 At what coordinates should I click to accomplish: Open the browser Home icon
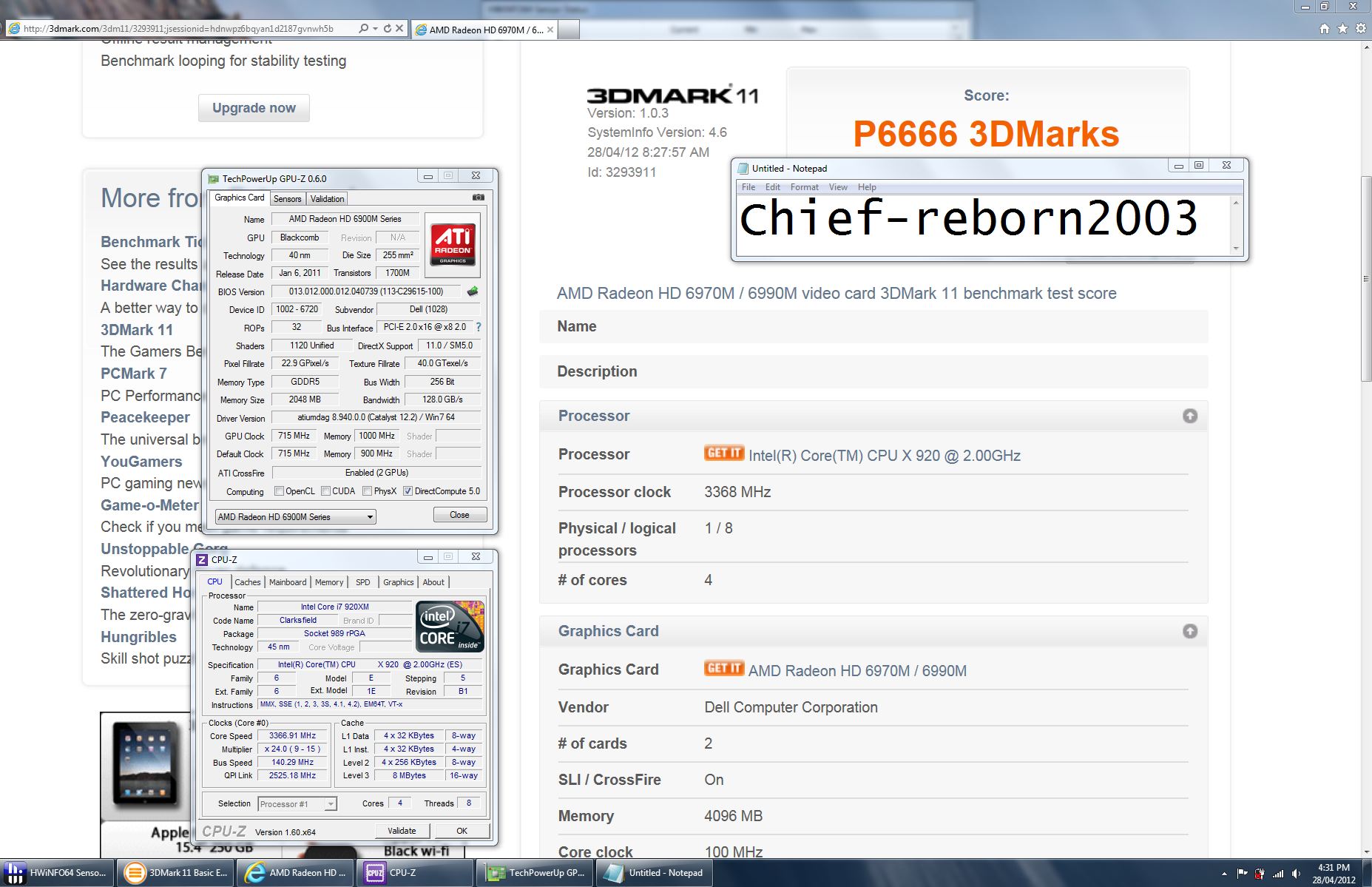1325,29
